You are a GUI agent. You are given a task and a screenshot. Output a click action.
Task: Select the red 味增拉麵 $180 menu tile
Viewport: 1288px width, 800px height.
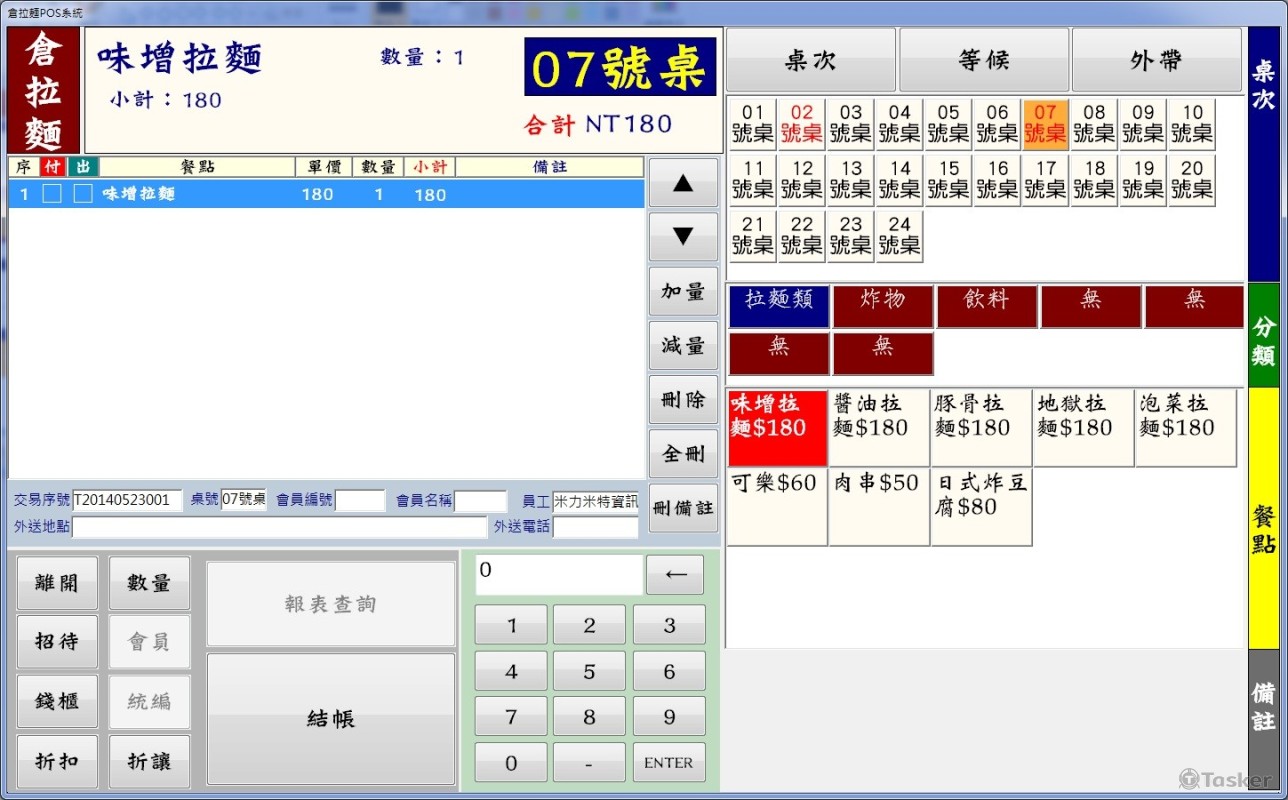[x=777, y=428]
